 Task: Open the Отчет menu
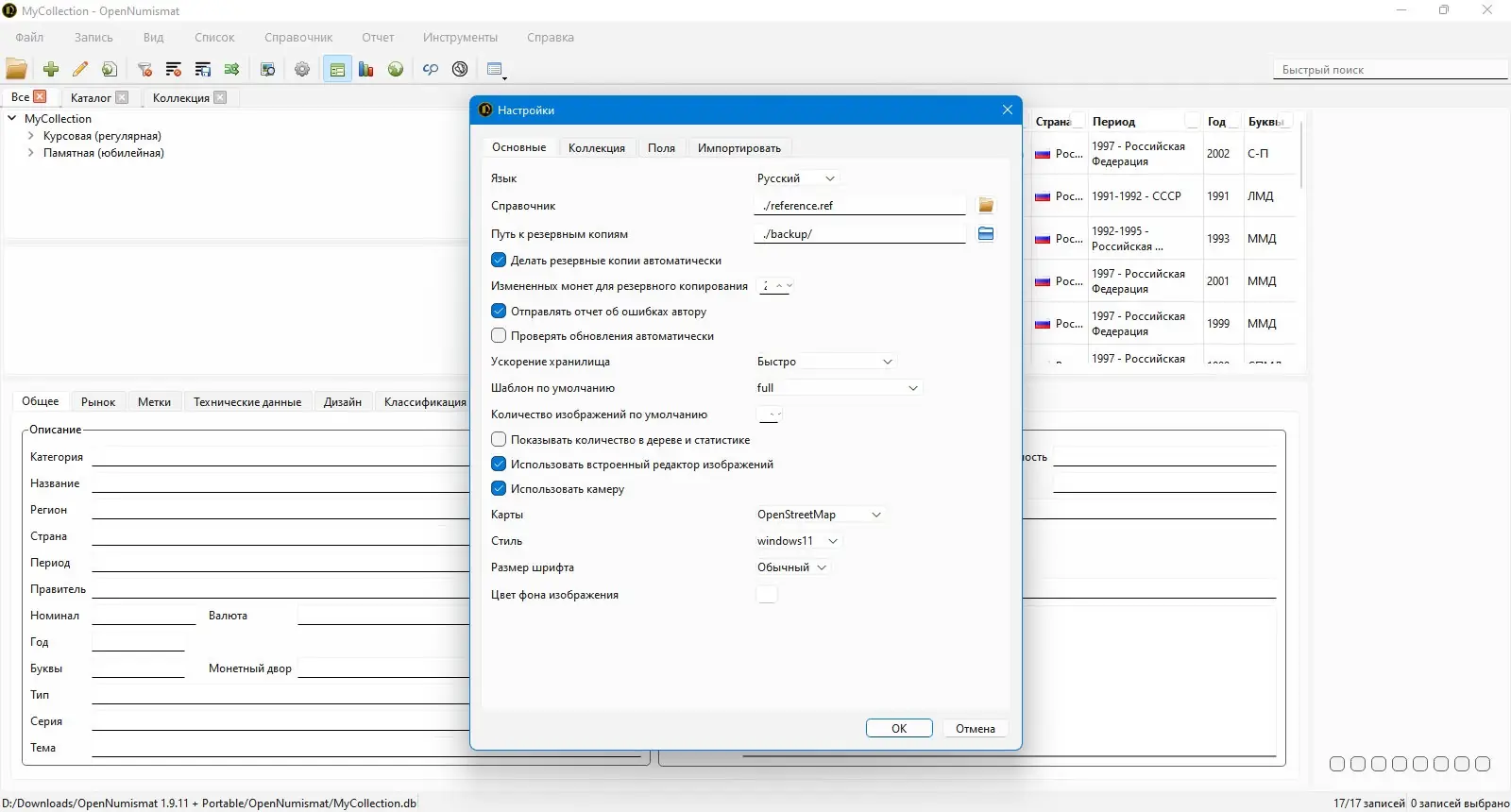click(x=378, y=38)
